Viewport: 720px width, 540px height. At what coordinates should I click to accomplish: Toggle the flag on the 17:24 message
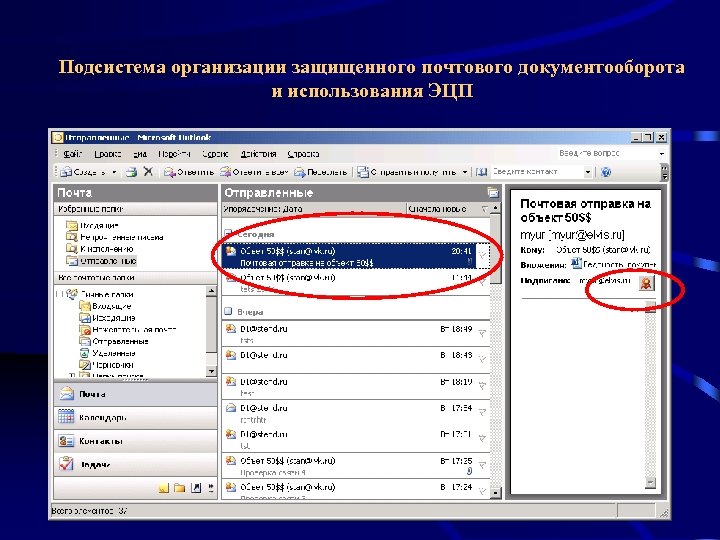coord(482,491)
